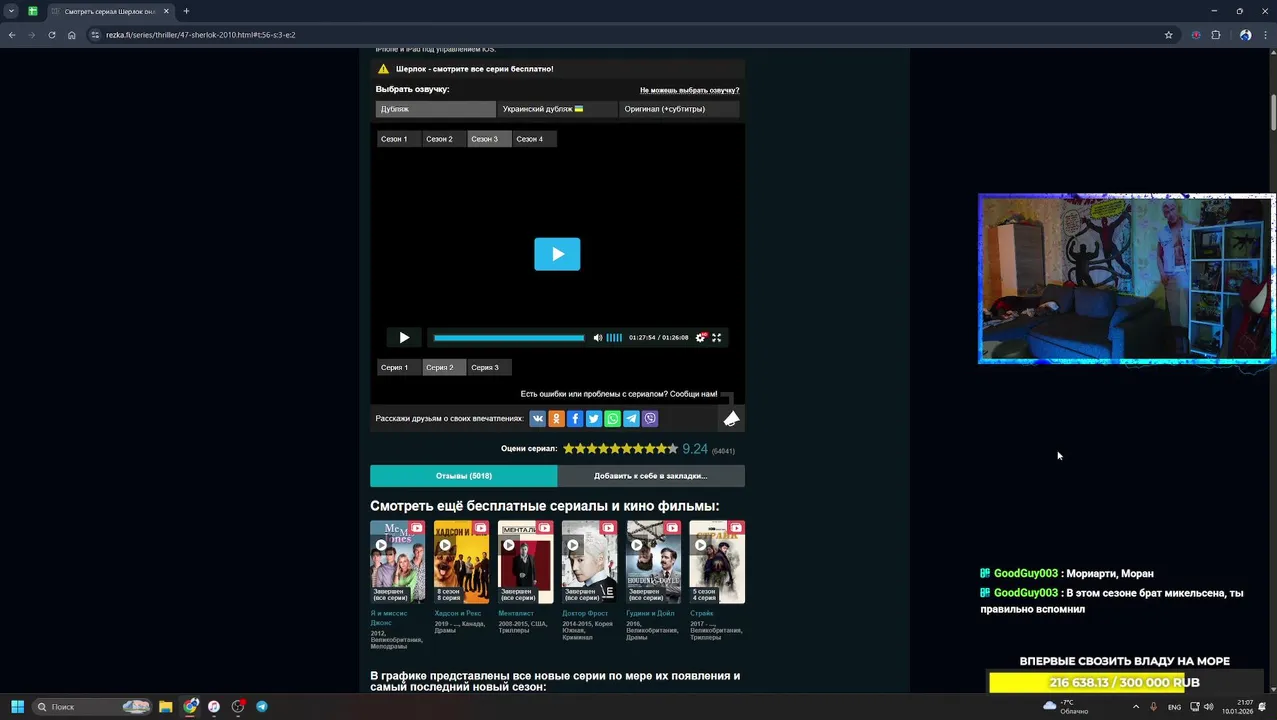Viewport: 1277px width, 720px height.
Task: Share via the Odnoklassniki icon
Action: click(556, 419)
